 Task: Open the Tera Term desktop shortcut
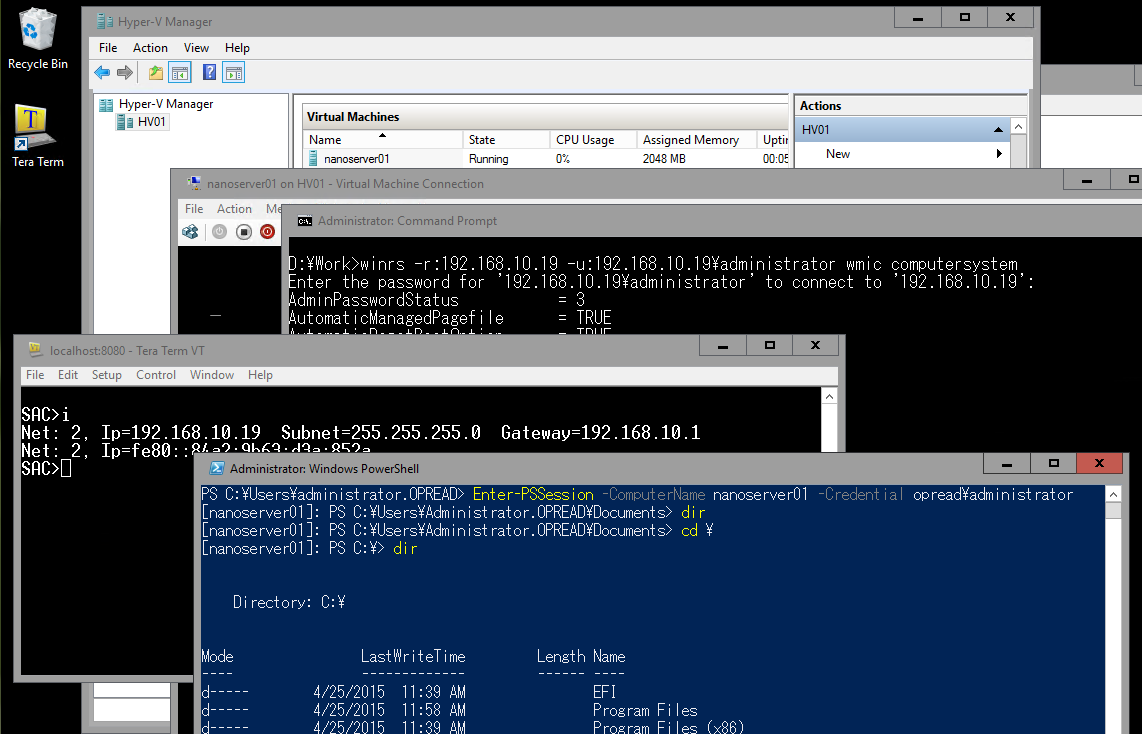(x=37, y=136)
